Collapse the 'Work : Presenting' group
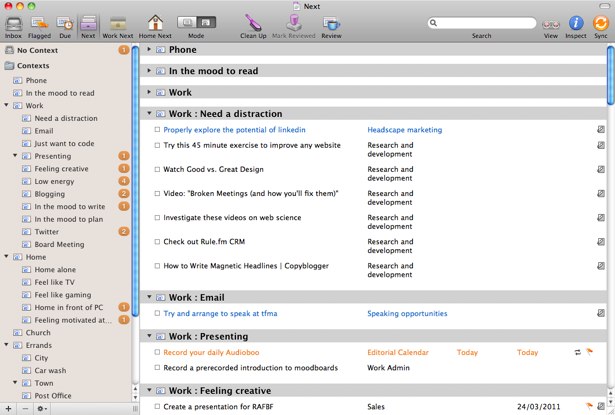This screenshot has width=615, height=415. pyautogui.click(x=149, y=336)
